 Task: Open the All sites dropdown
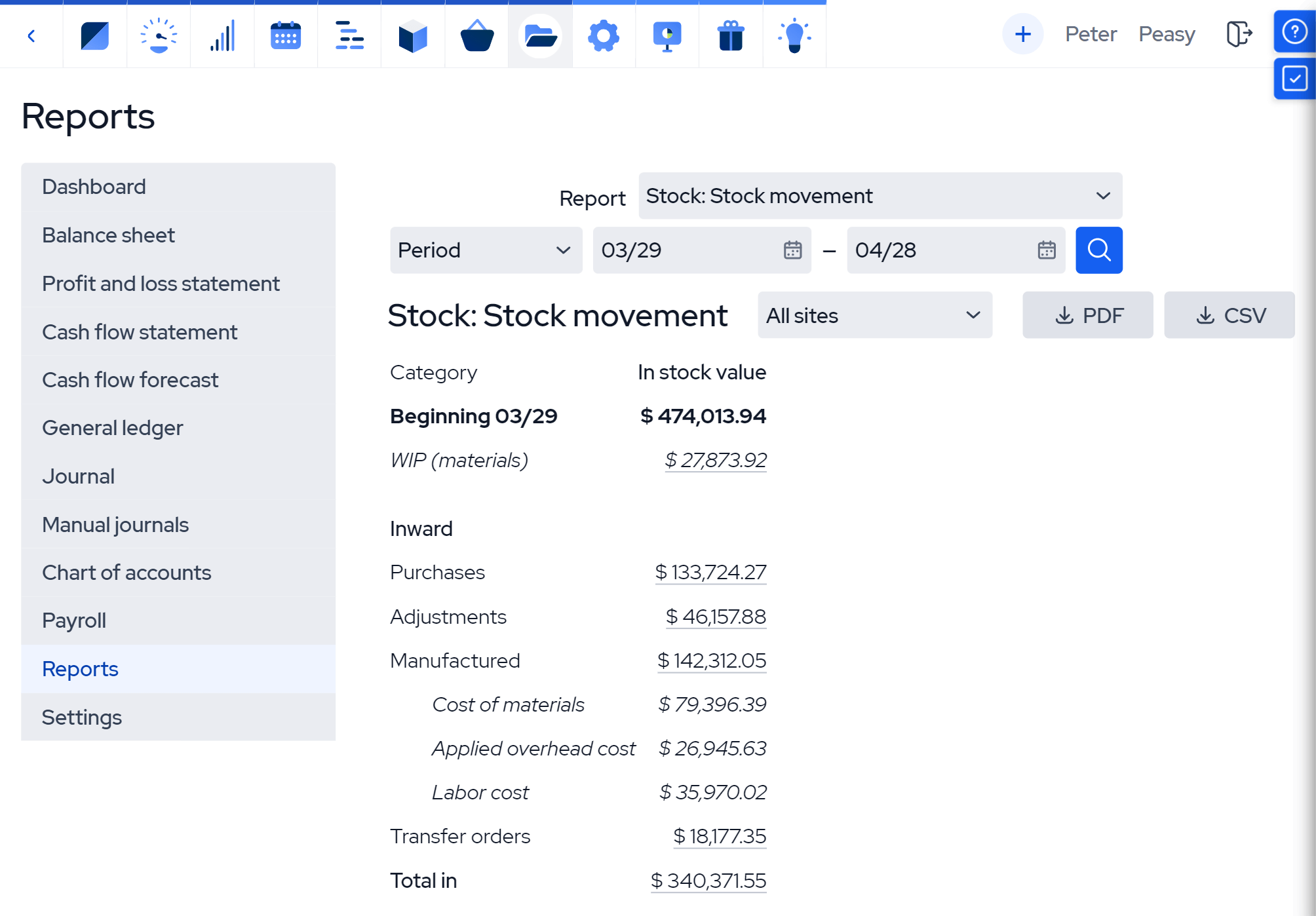(x=874, y=315)
